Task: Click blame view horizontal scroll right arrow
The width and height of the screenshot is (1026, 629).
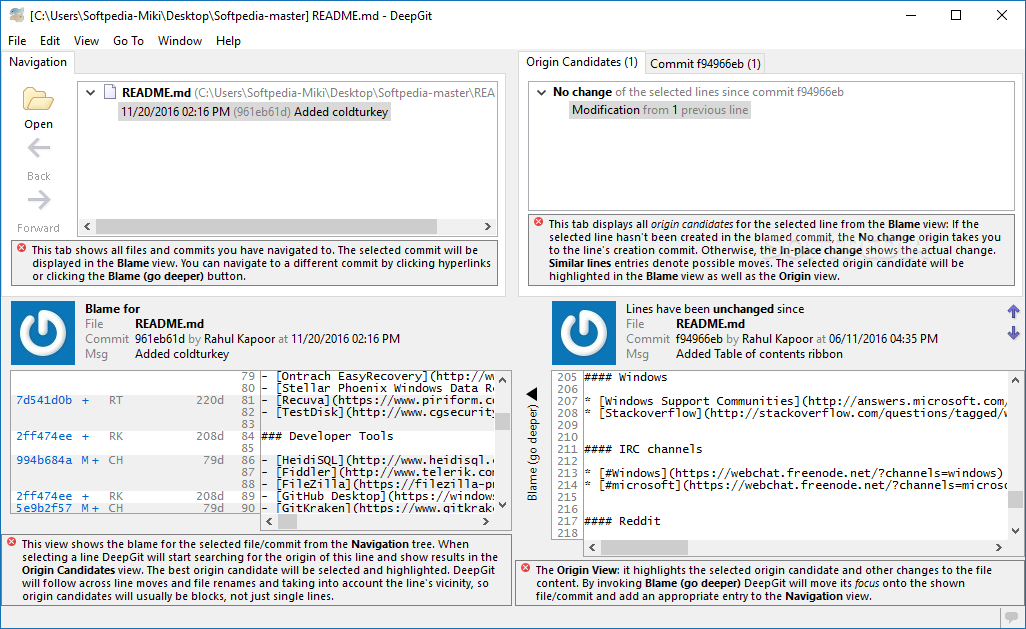Action: pos(486,522)
